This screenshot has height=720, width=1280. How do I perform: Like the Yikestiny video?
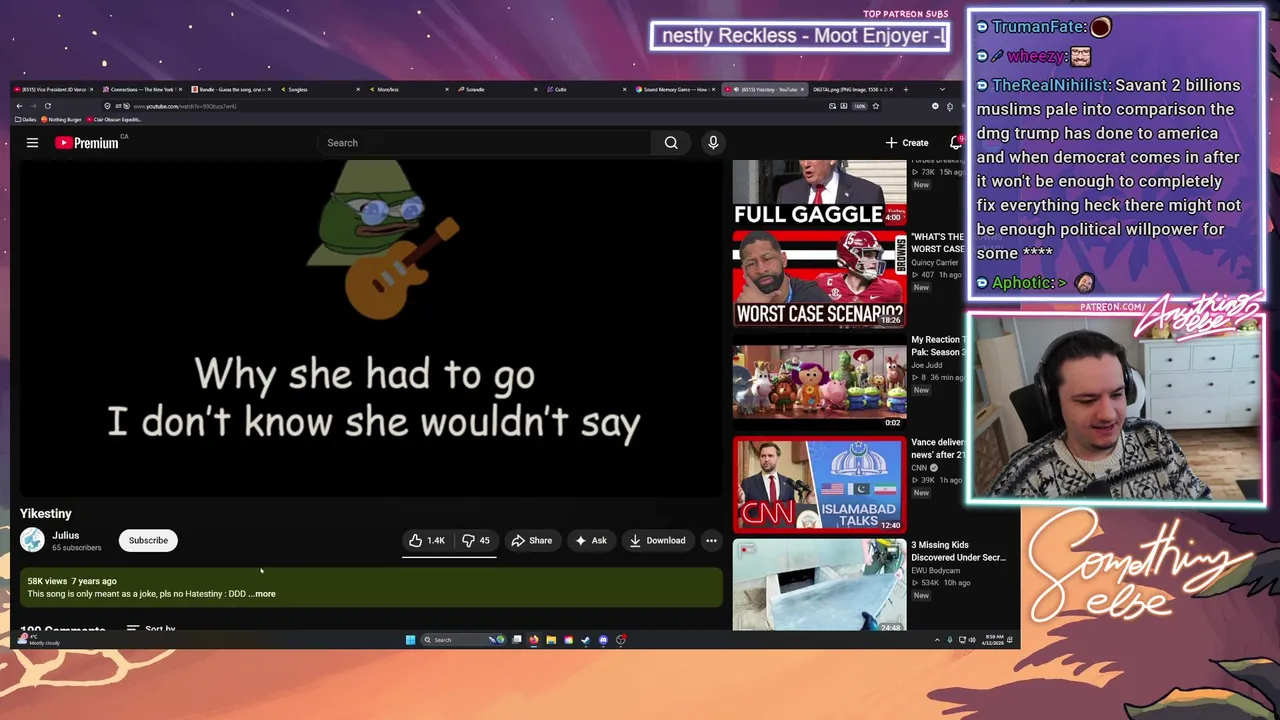coord(427,540)
